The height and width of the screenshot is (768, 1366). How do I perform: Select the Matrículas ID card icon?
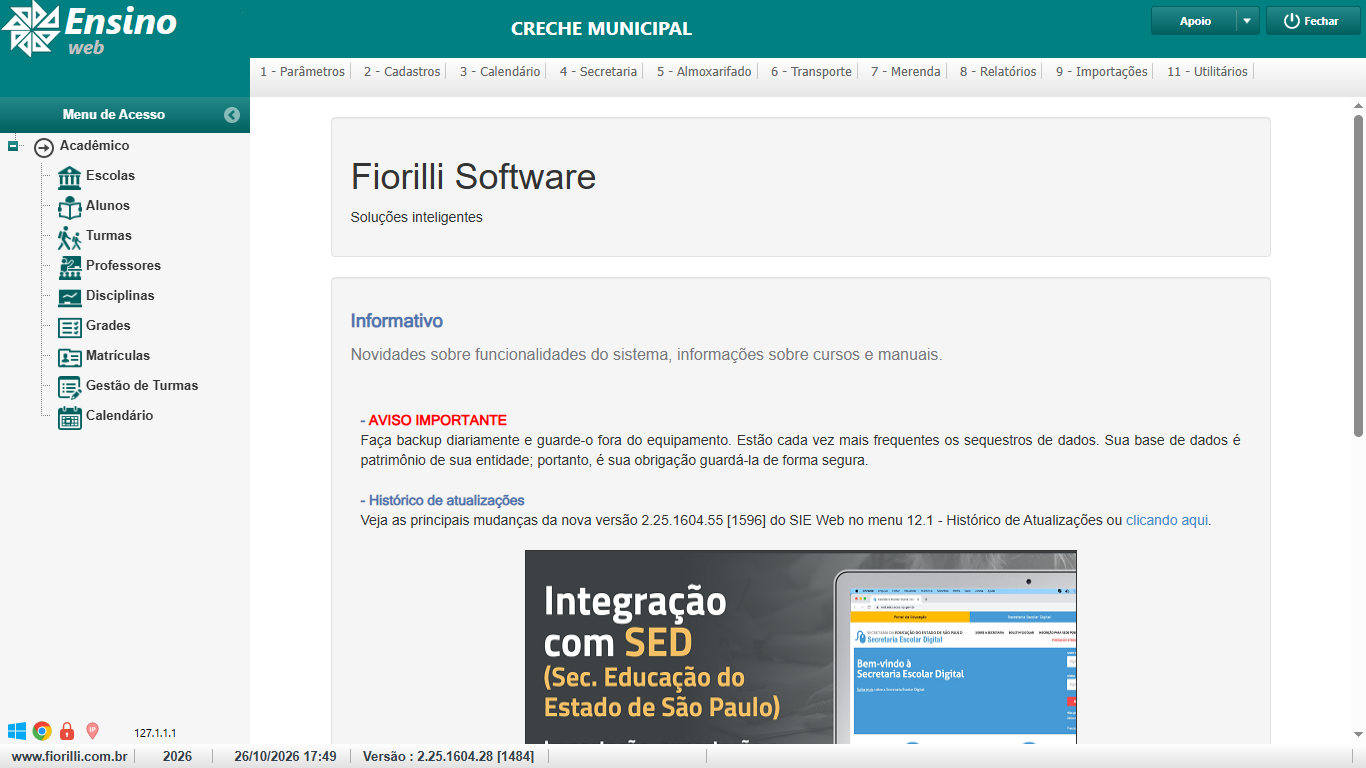(x=70, y=357)
